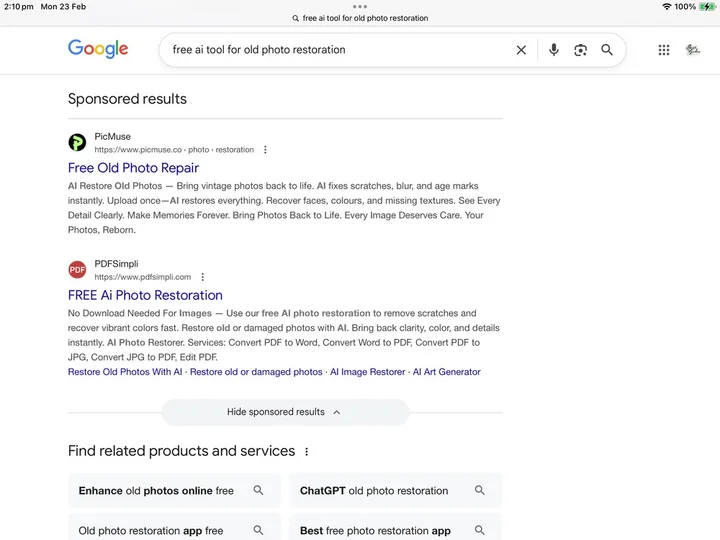Click the magnifying glass search button

coord(607,50)
